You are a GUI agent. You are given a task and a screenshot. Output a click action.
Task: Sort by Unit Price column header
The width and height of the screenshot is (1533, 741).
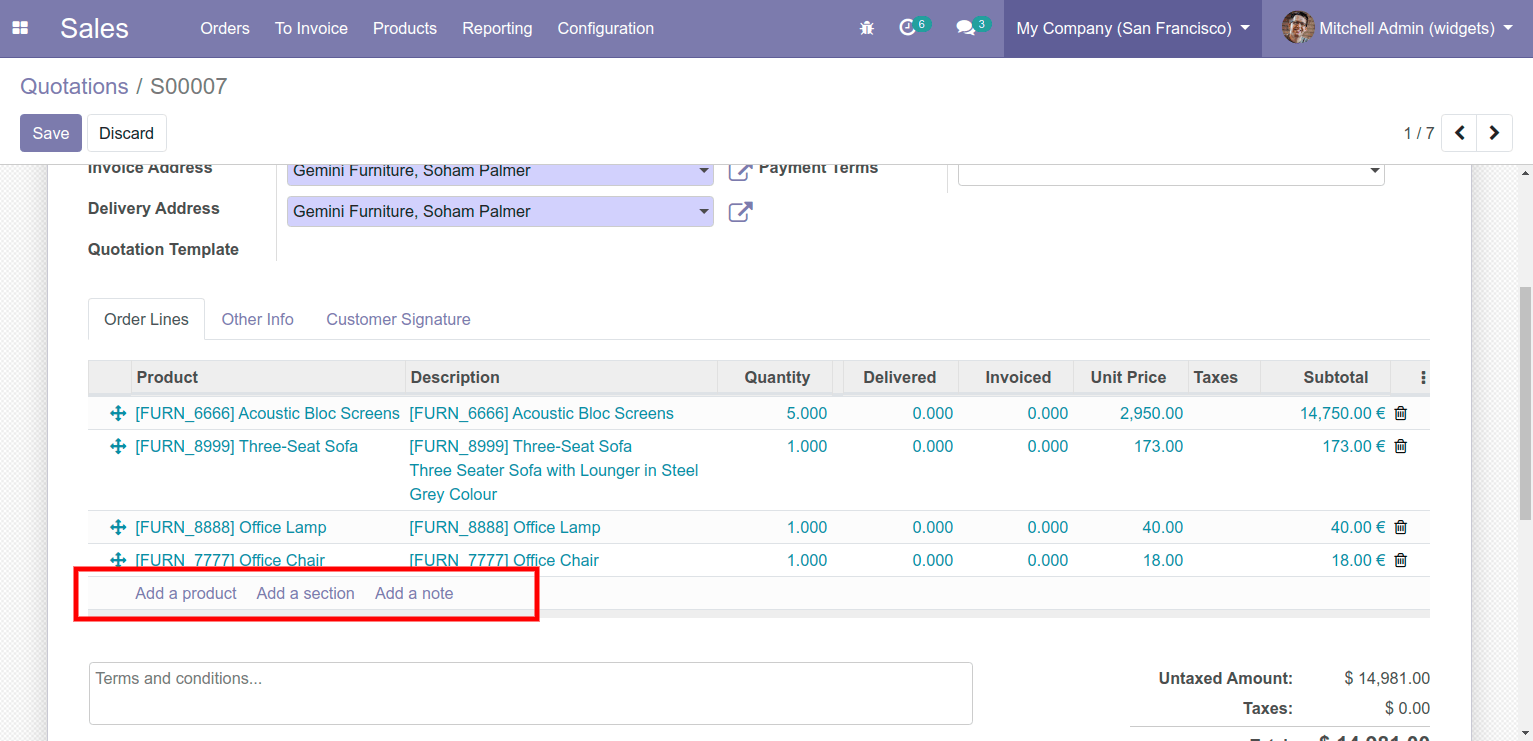(1129, 377)
